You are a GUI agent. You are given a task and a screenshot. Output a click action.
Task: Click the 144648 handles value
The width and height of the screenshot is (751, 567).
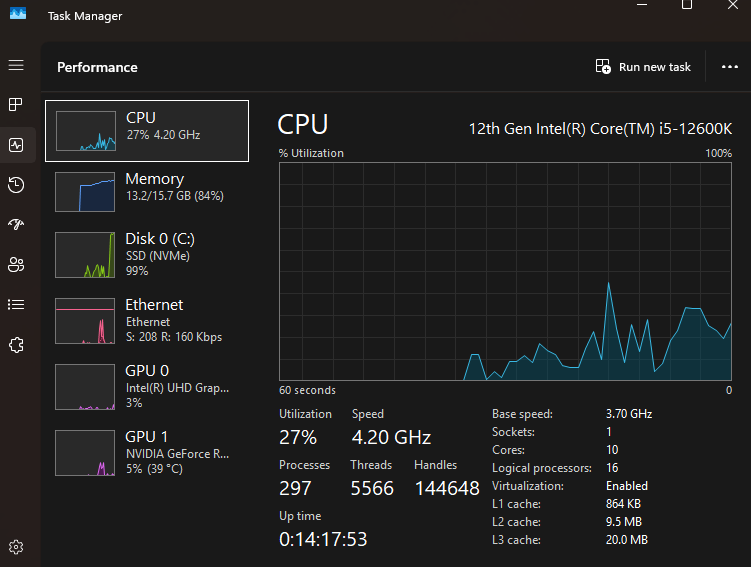(x=447, y=488)
